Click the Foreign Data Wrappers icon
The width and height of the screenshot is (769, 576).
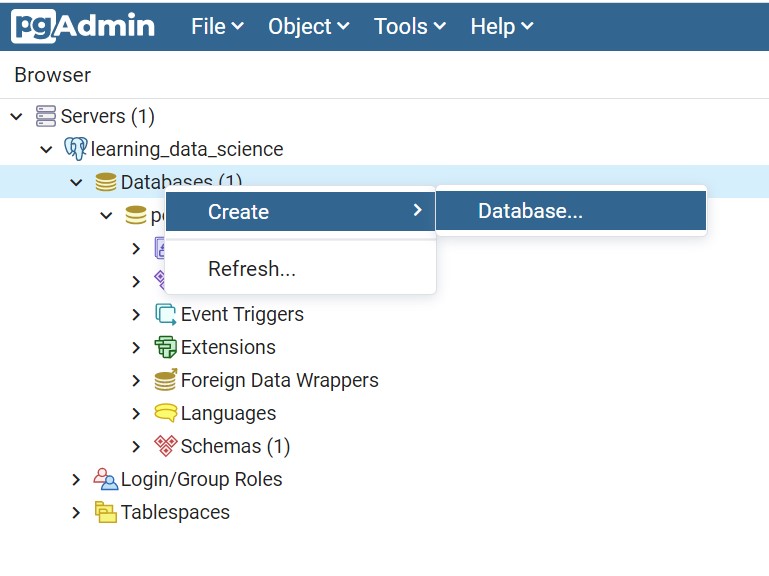click(x=166, y=380)
